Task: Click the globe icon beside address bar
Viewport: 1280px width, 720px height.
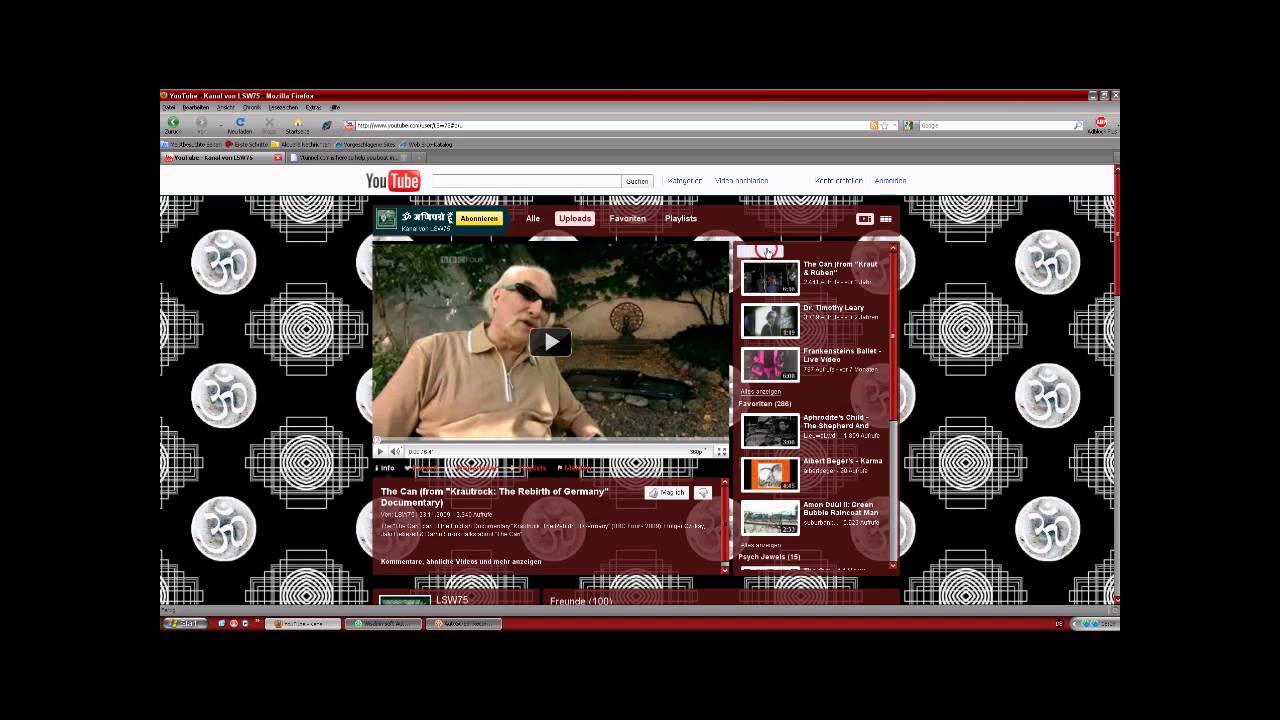Action: click(326, 125)
